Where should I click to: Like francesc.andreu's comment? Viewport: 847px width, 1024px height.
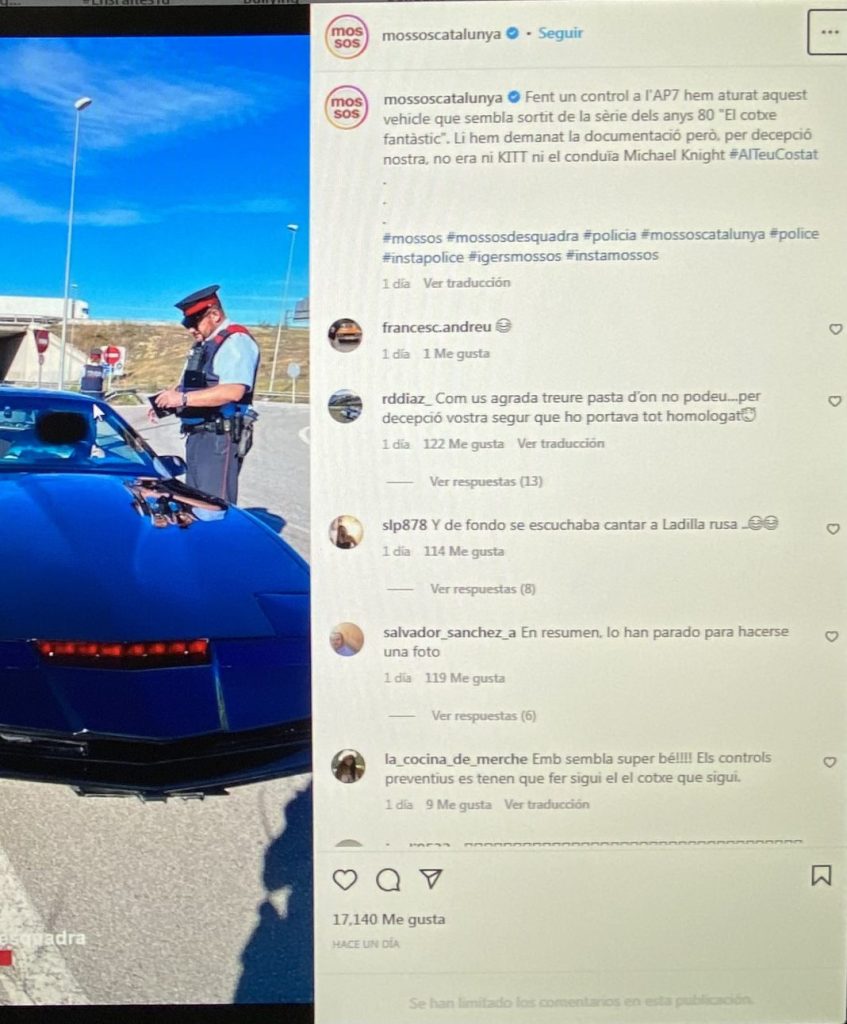835,329
